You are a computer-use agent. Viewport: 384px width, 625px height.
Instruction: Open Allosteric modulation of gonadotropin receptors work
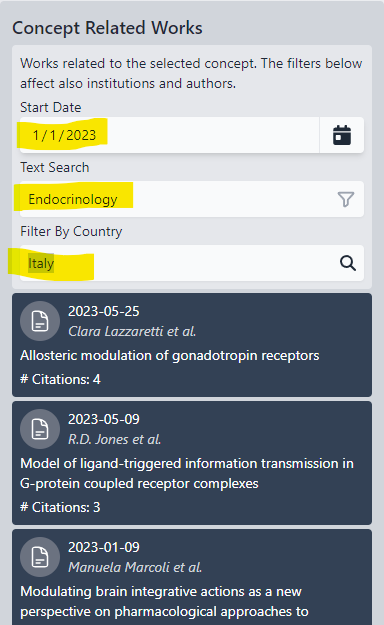[x=169, y=355]
